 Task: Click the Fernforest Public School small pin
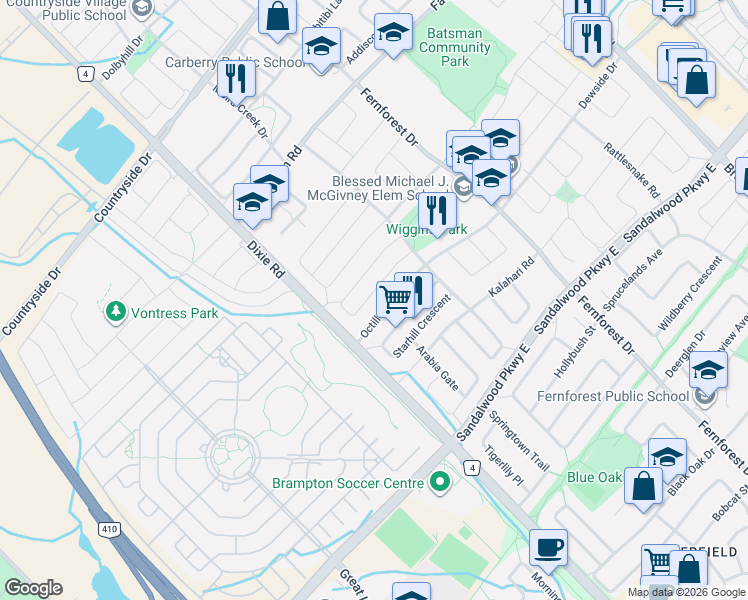706,397
